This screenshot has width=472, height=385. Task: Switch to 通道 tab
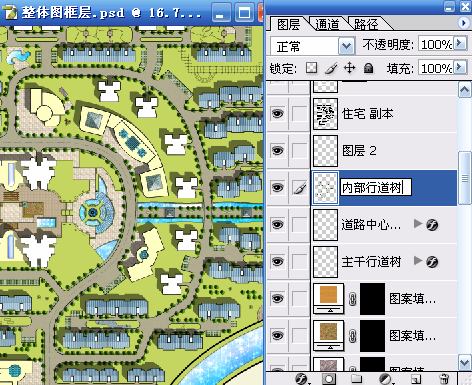click(x=327, y=24)
